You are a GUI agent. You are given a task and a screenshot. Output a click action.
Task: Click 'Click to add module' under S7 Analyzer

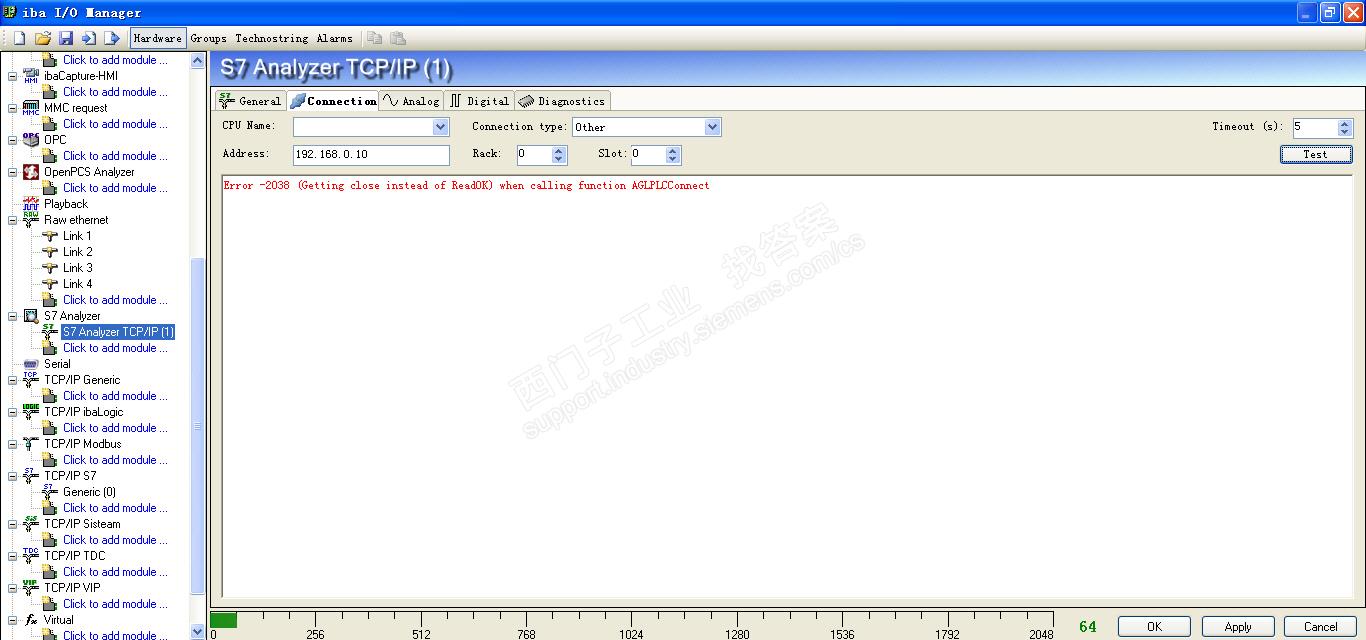(115, 348)
